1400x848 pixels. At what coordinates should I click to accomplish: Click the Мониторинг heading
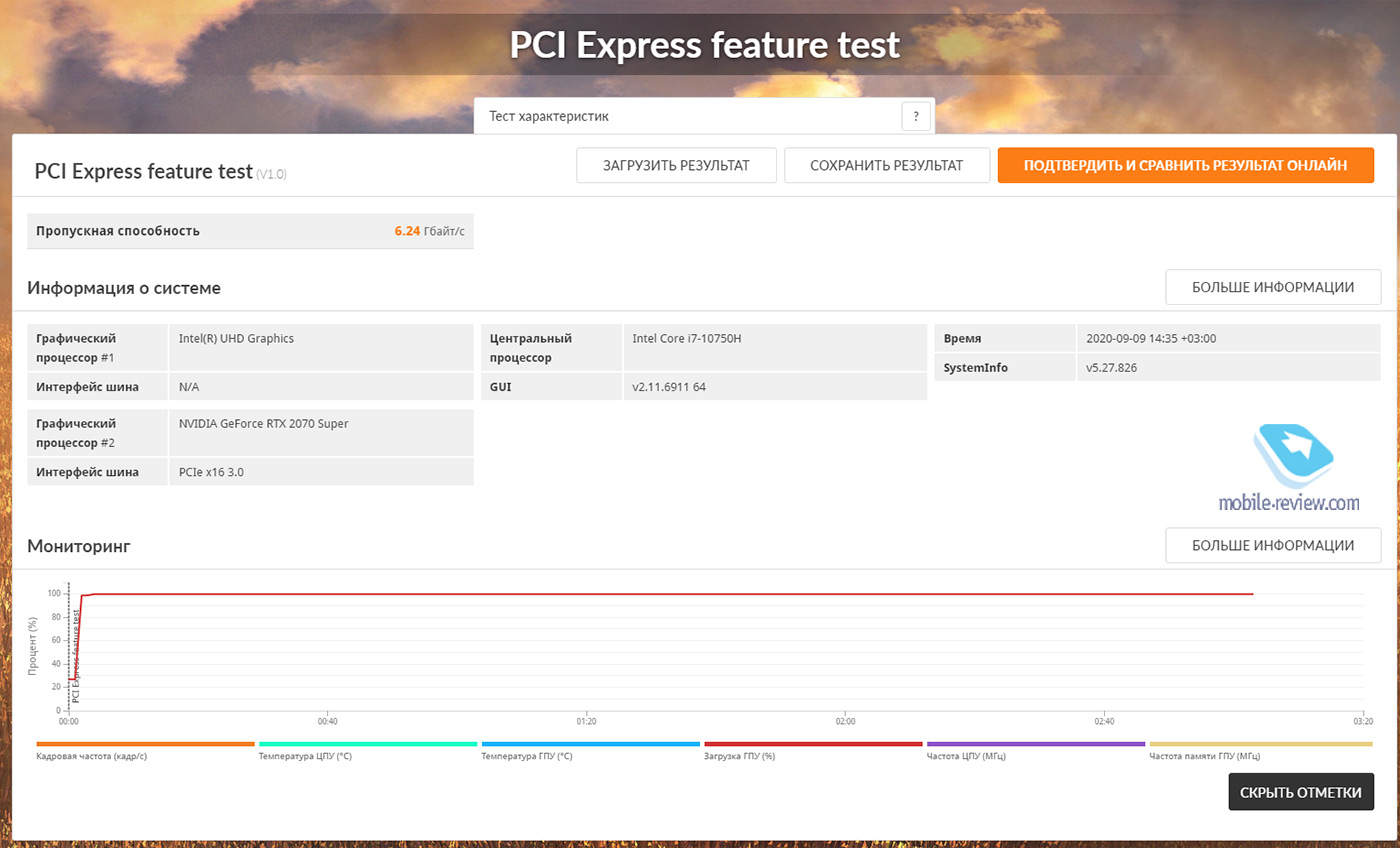(x=79, y=546)
